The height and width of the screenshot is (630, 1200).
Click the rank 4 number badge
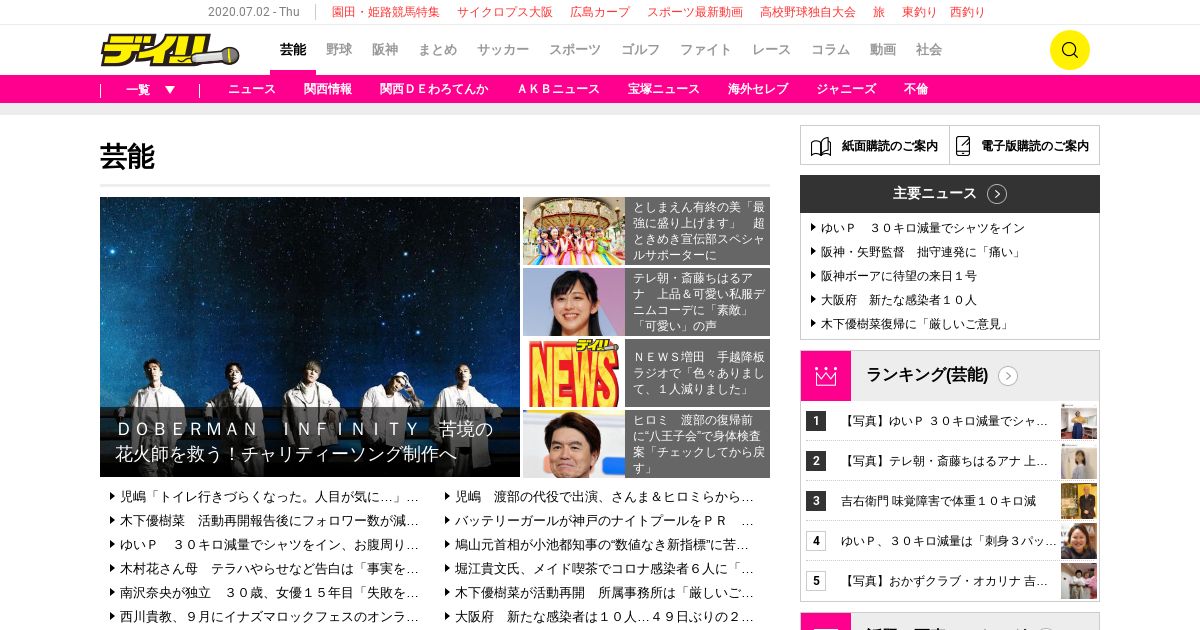coord(816,541)
